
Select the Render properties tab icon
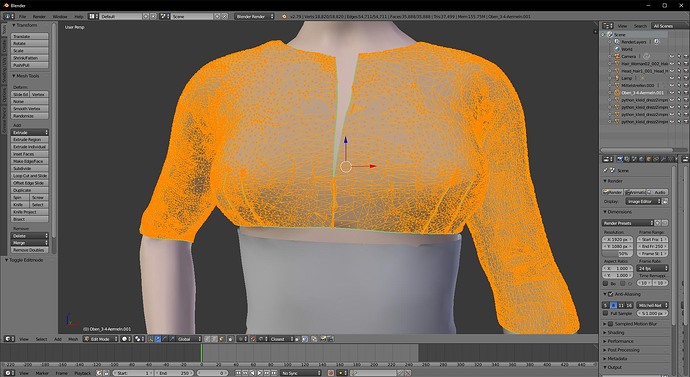[620, 159]
